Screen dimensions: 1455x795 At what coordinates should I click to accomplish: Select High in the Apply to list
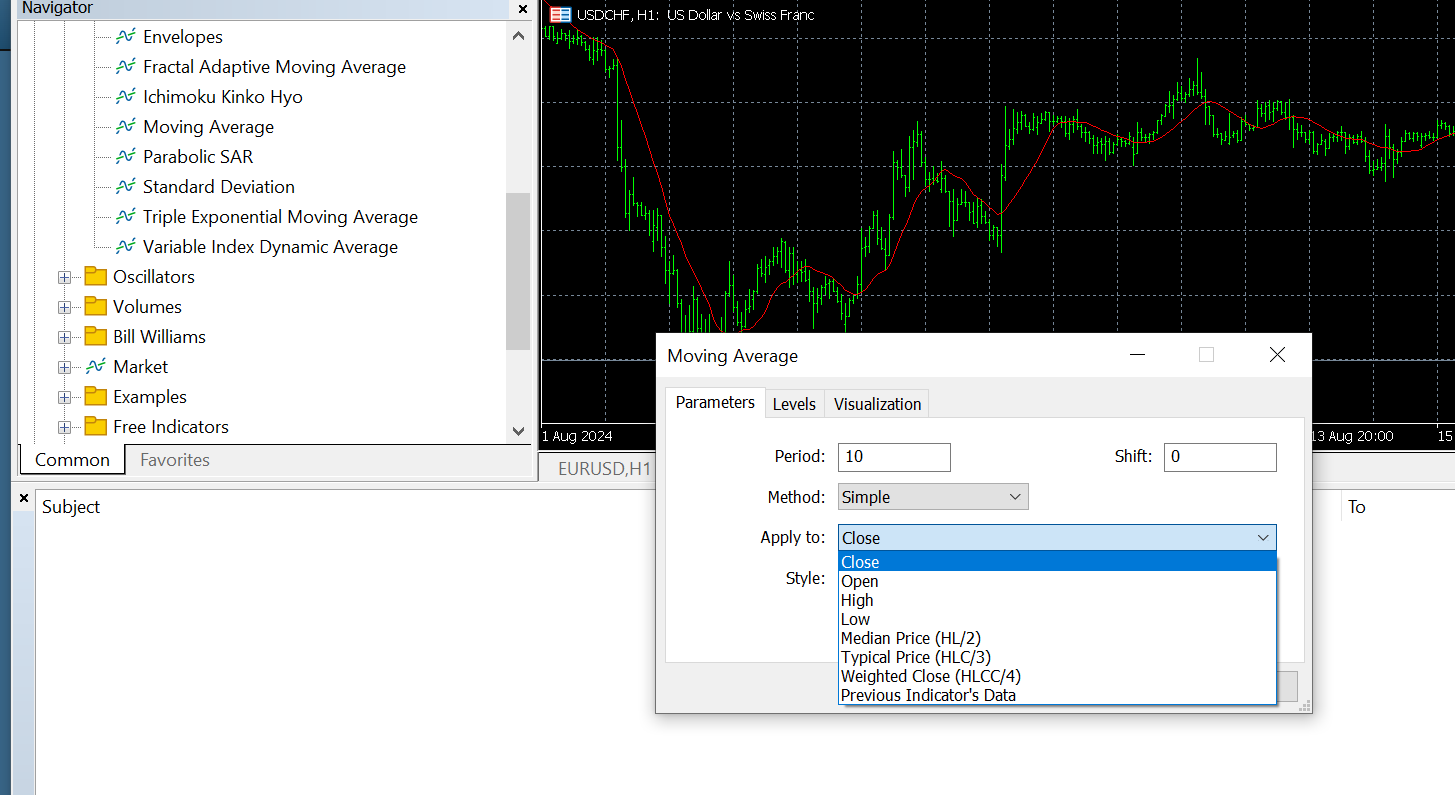(x=1057, y=600)
